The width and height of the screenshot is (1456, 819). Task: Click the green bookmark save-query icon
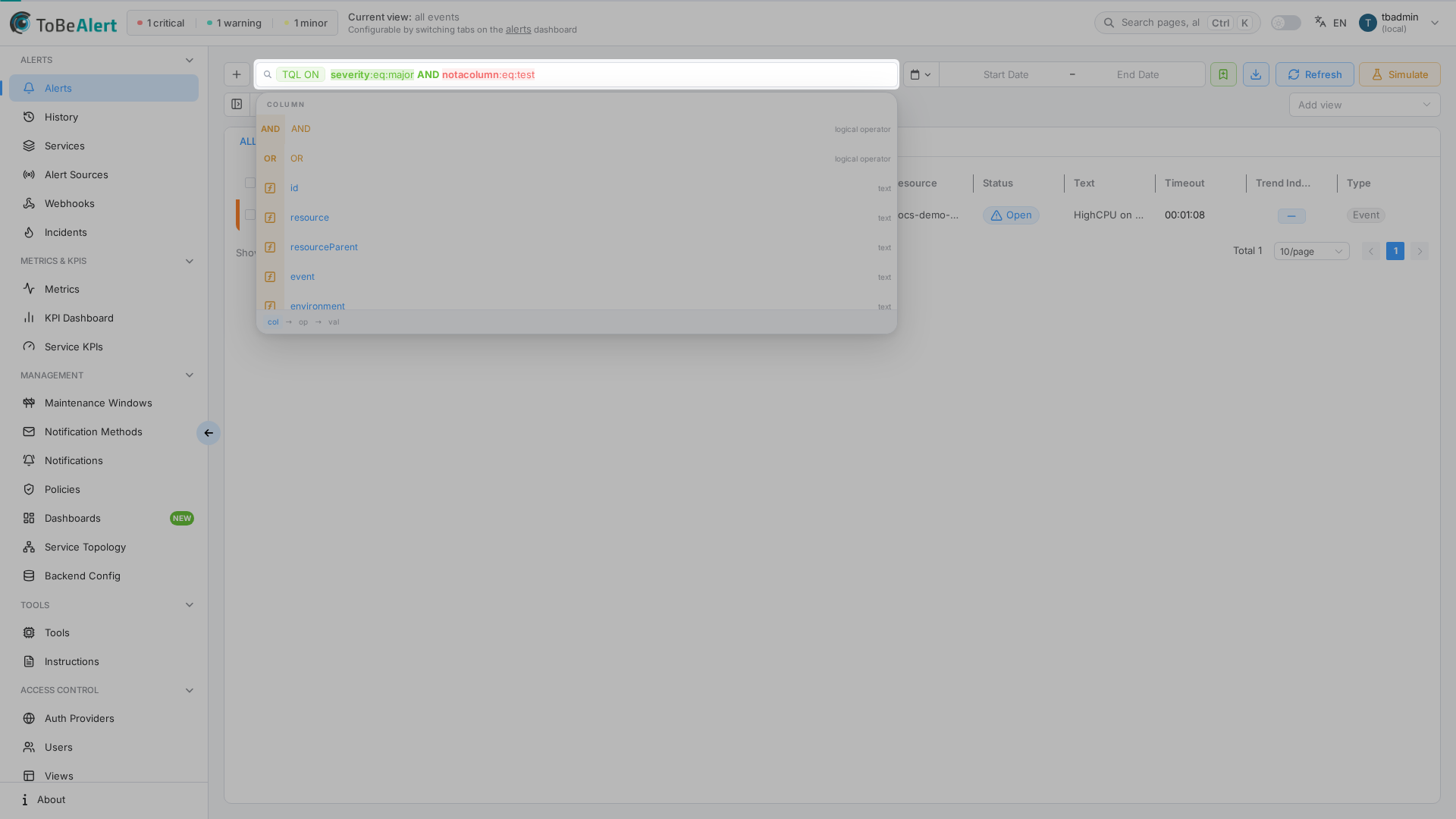tap(1223, 74)
